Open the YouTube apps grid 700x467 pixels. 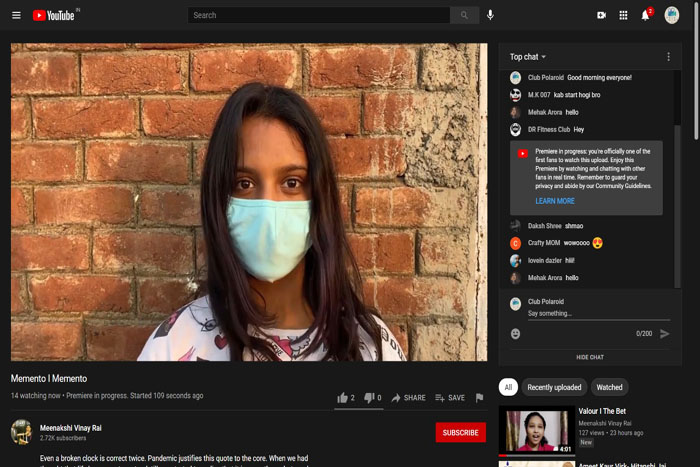(x=623, y=16)
